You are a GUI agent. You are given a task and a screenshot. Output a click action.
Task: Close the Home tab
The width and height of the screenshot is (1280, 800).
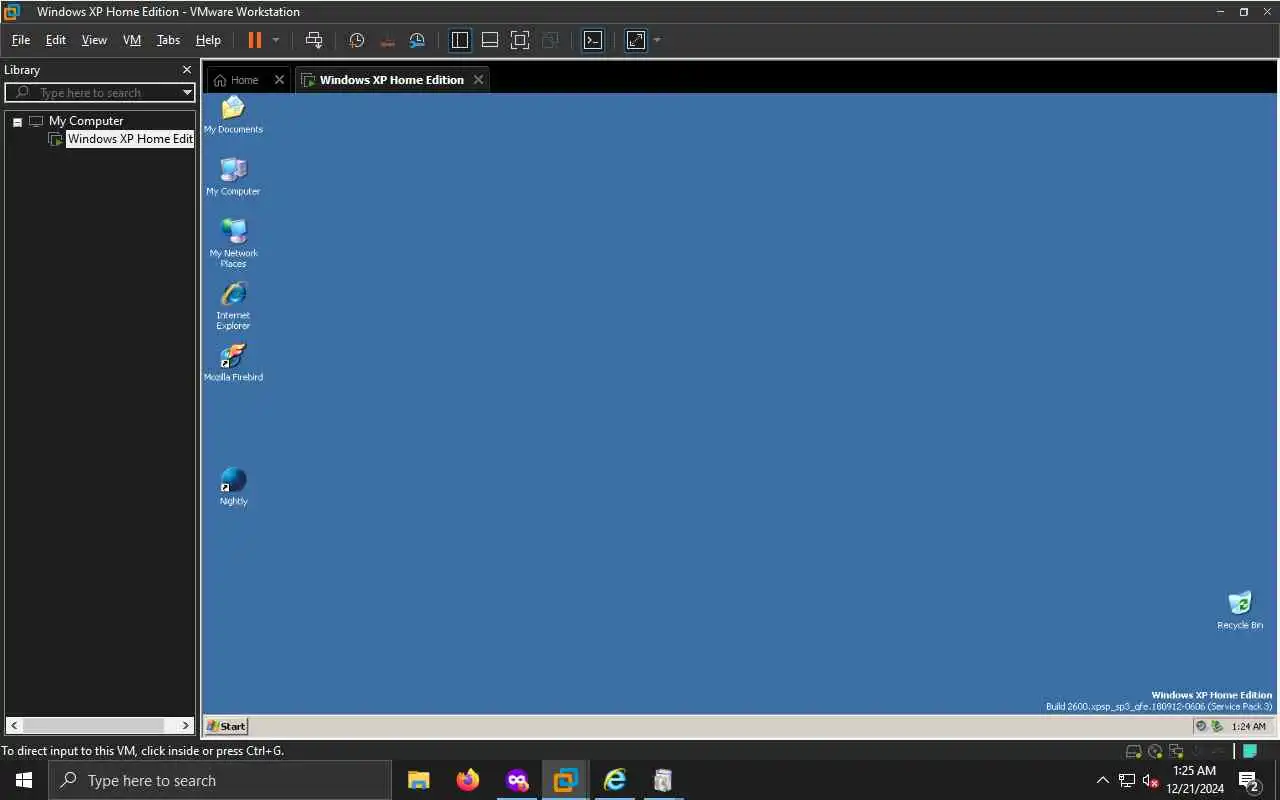tap(279, 80)
